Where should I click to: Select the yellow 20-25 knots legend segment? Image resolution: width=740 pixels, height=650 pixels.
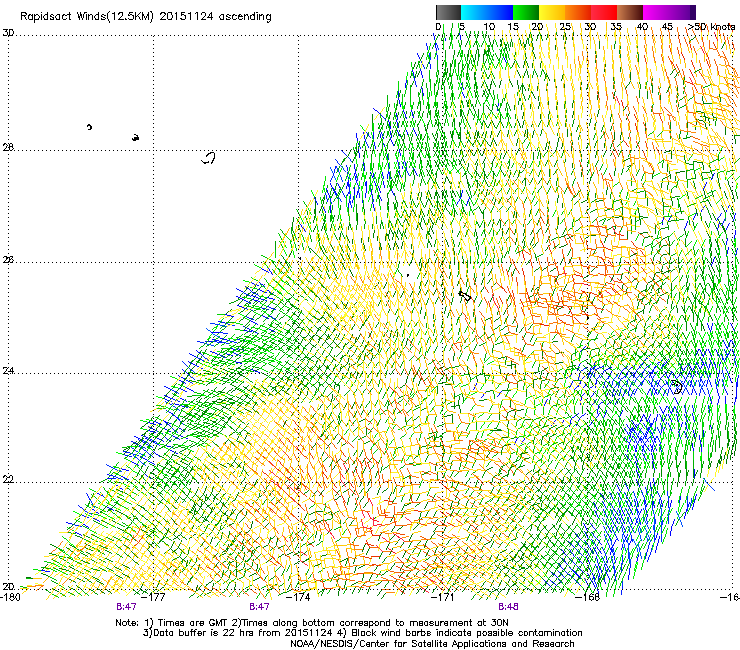pyautogui.click(x=552, y=12)
